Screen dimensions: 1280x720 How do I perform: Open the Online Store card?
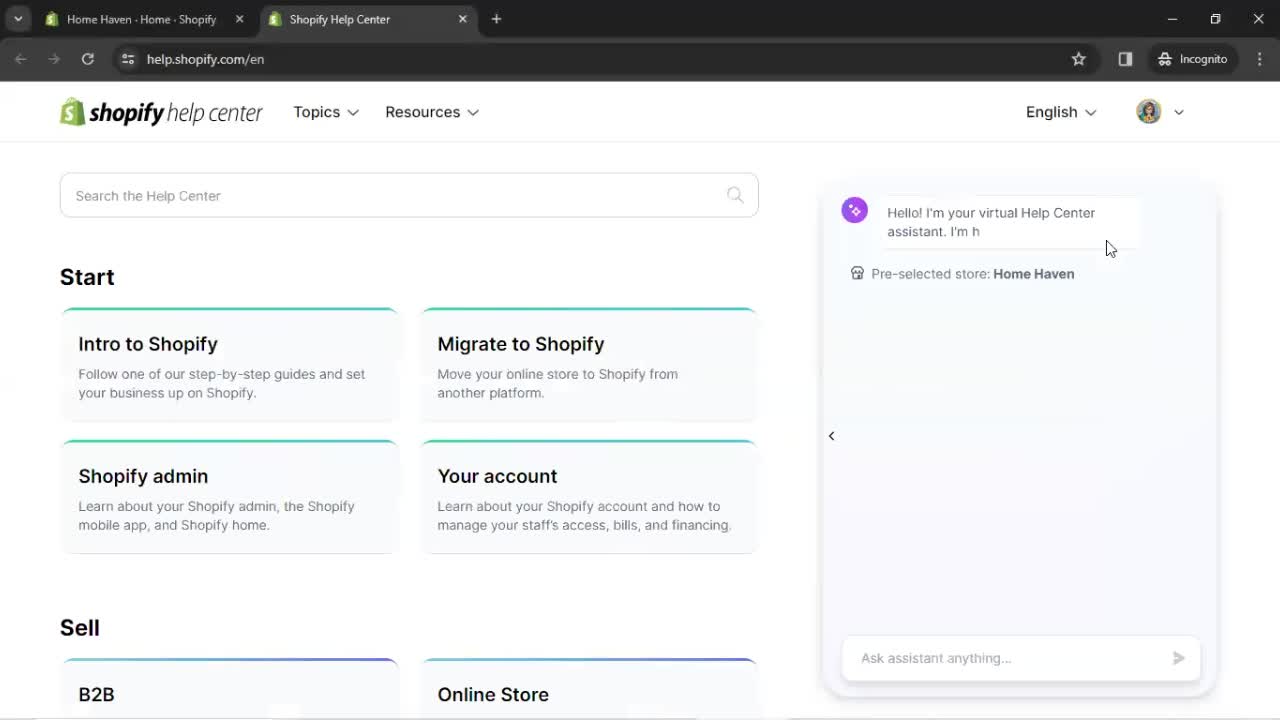(589, 688)
